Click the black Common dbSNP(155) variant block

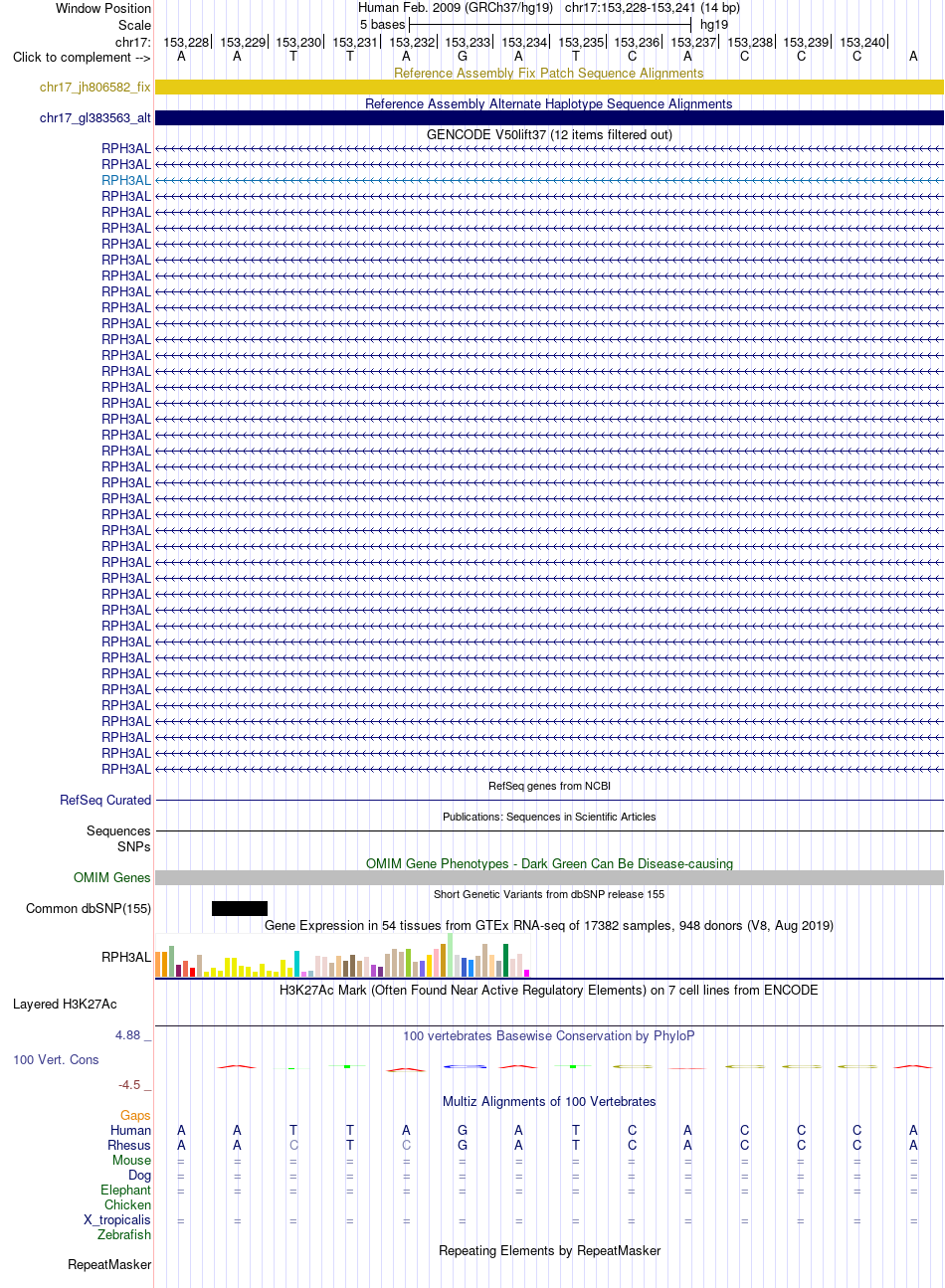pyautogui.click(x=240, y=908)
